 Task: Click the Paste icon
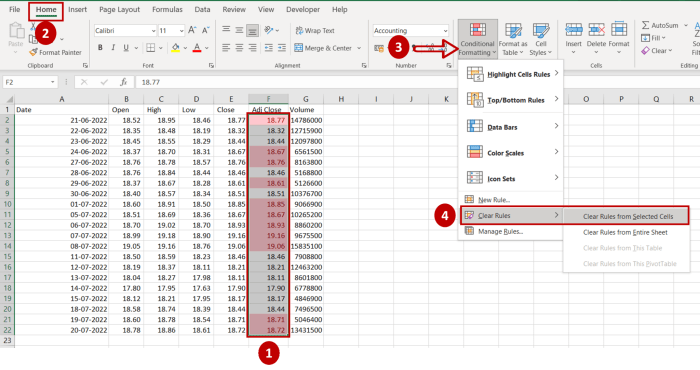[16, 31]
